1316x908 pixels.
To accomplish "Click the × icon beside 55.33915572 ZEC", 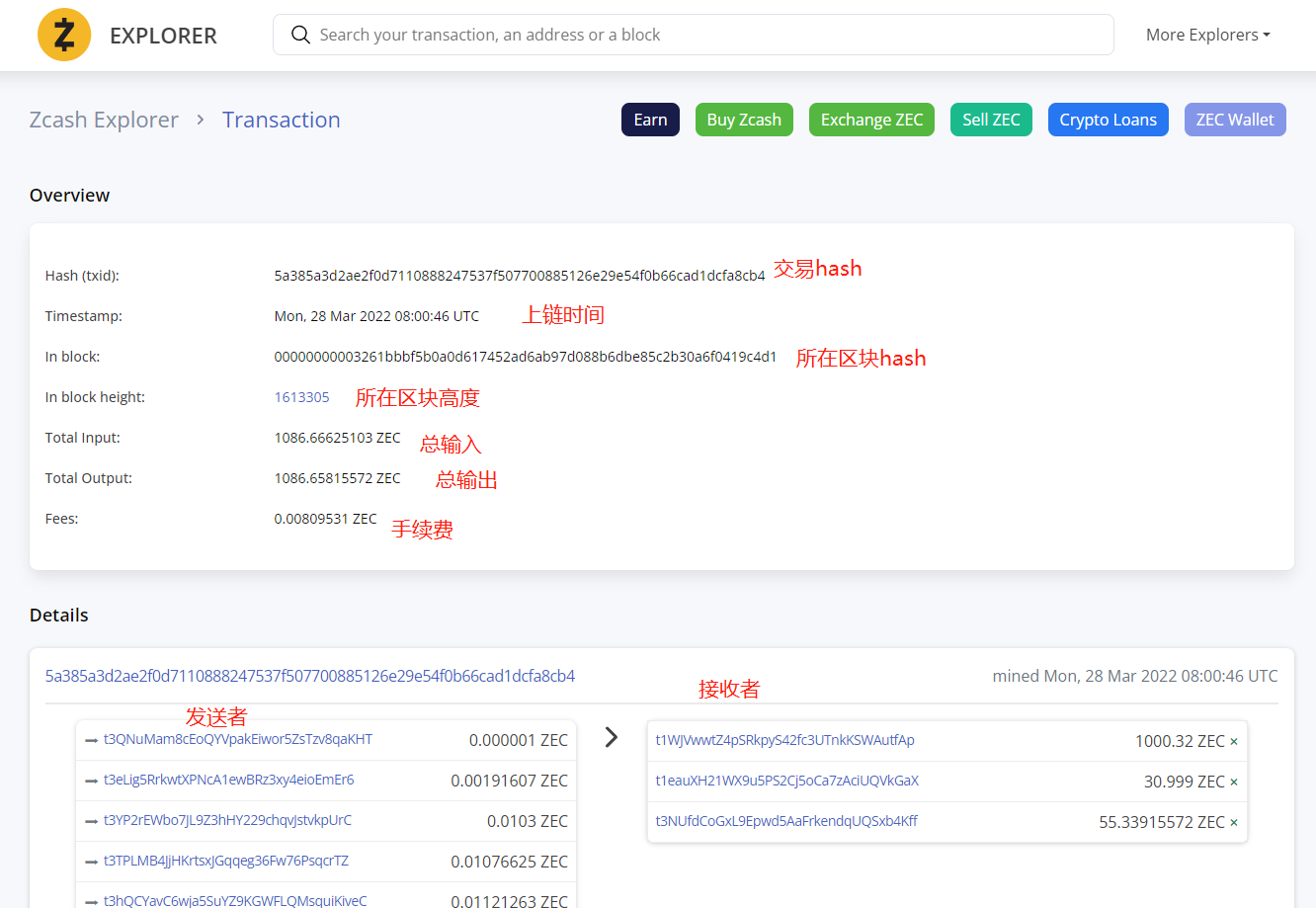I will click(1234, 823).
